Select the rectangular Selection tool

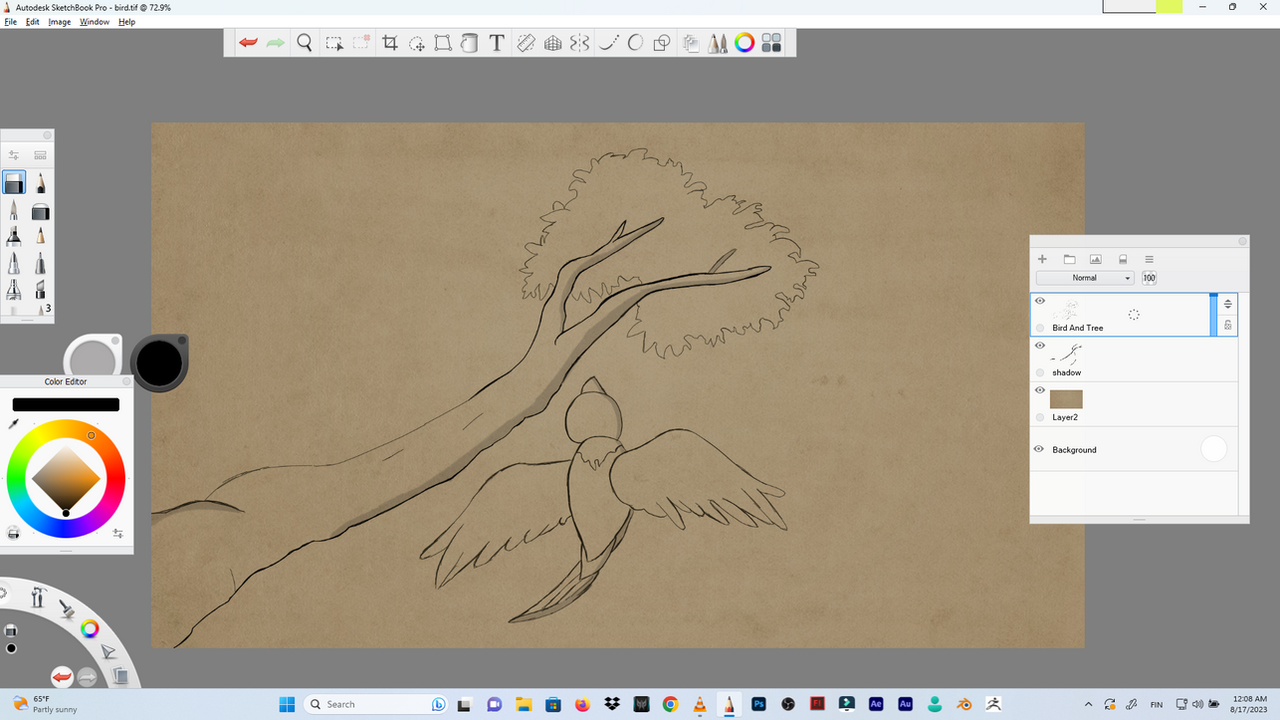click(x=335, y=43)
